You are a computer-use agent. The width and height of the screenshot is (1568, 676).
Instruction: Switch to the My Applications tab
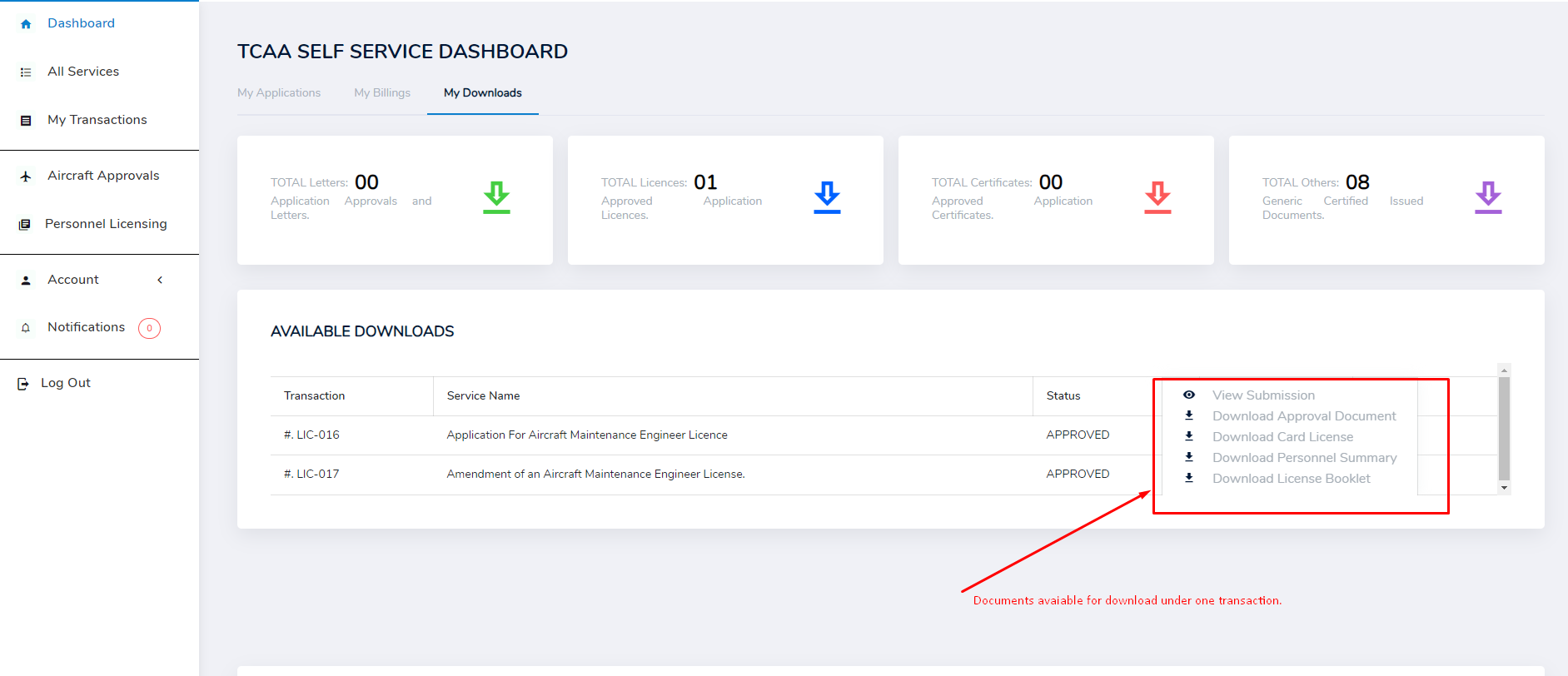pos(279,92)
